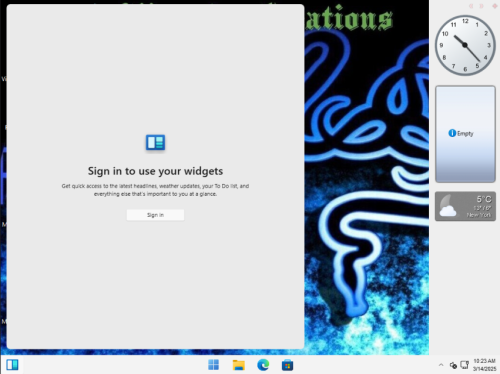Open network status tray icon
The height and width of the screenshot is (374, 500).
[464, 365]
